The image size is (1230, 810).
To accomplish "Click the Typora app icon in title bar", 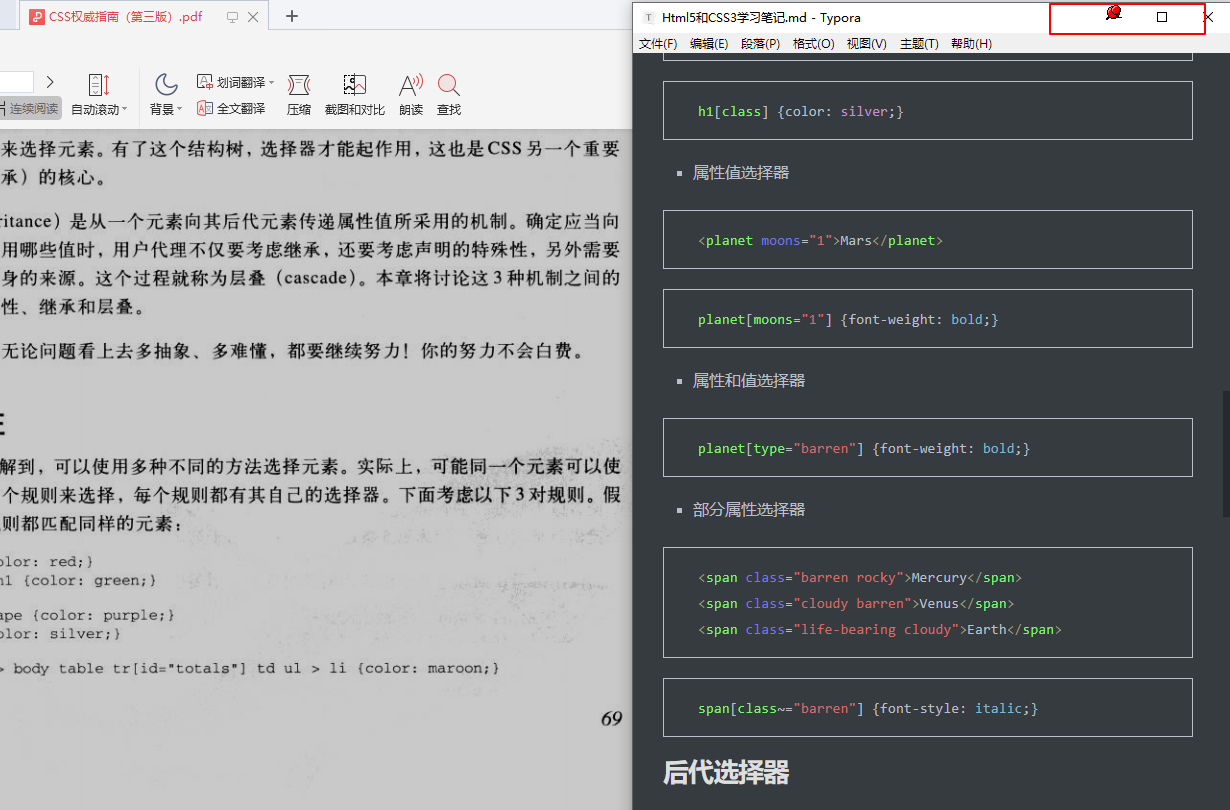I will (x=650, y=17).
